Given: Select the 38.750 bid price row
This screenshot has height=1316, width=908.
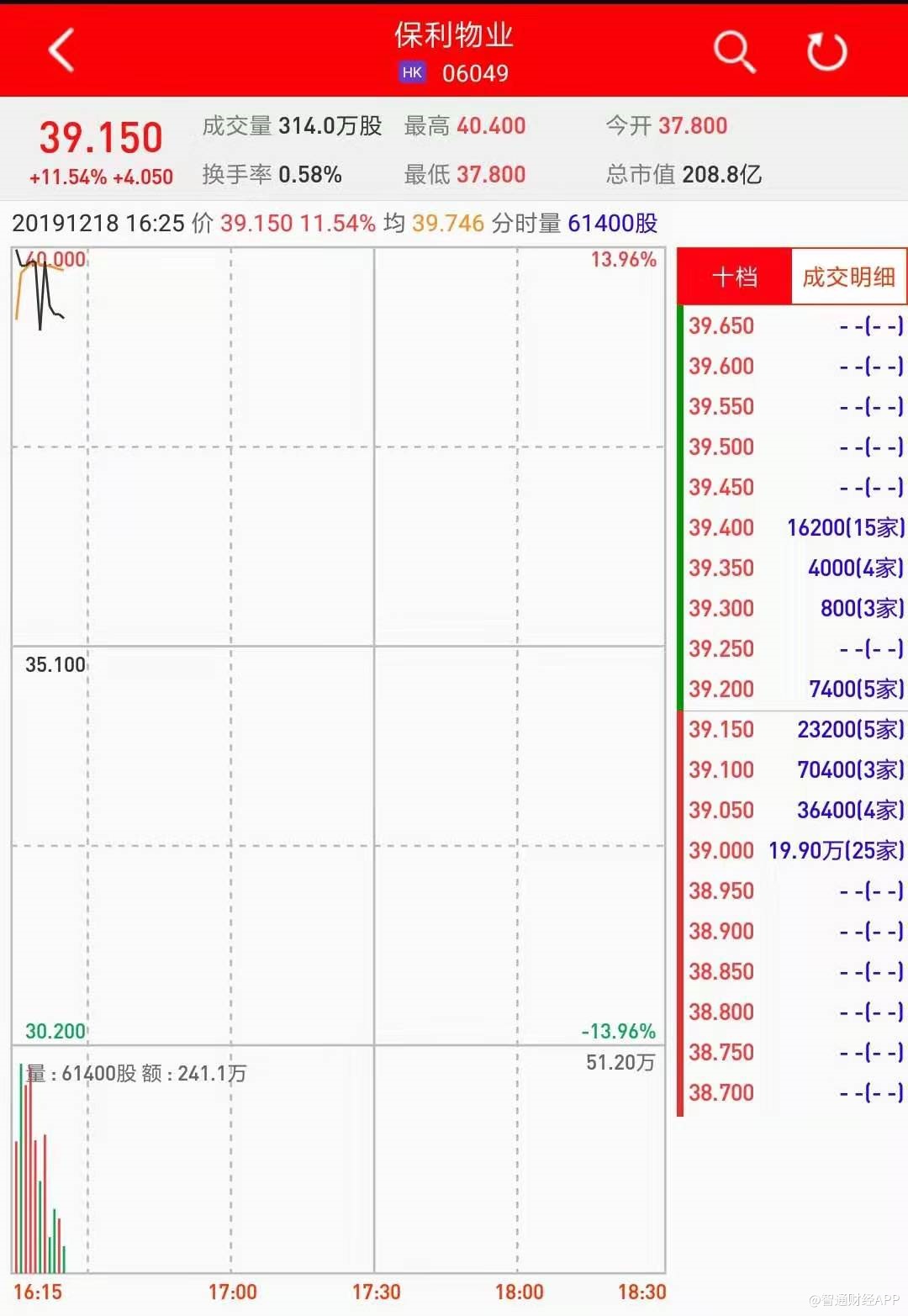Looking at the screenshot, I should (x=794, y=1052).
